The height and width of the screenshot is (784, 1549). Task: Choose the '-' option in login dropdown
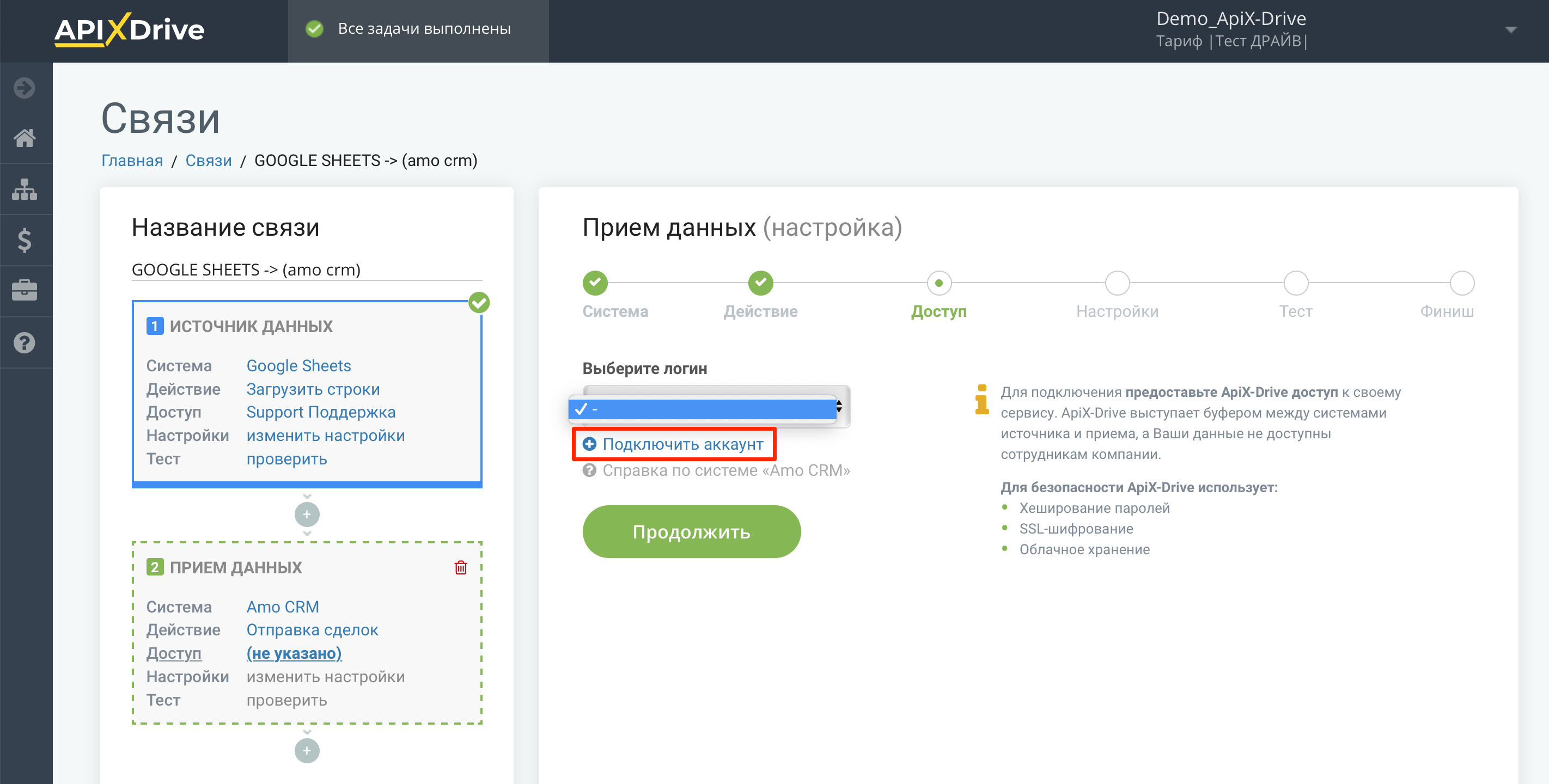tap(703, 409)
